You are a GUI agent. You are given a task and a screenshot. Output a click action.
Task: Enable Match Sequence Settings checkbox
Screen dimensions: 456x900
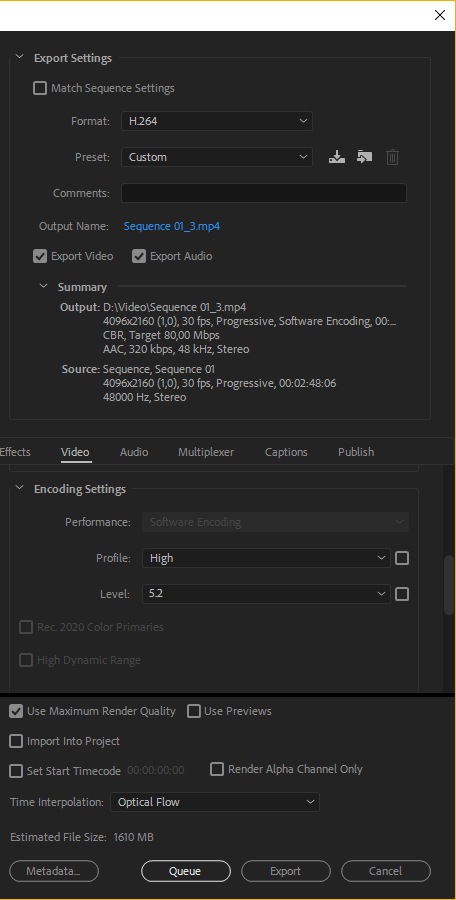[x=40, y=88]
